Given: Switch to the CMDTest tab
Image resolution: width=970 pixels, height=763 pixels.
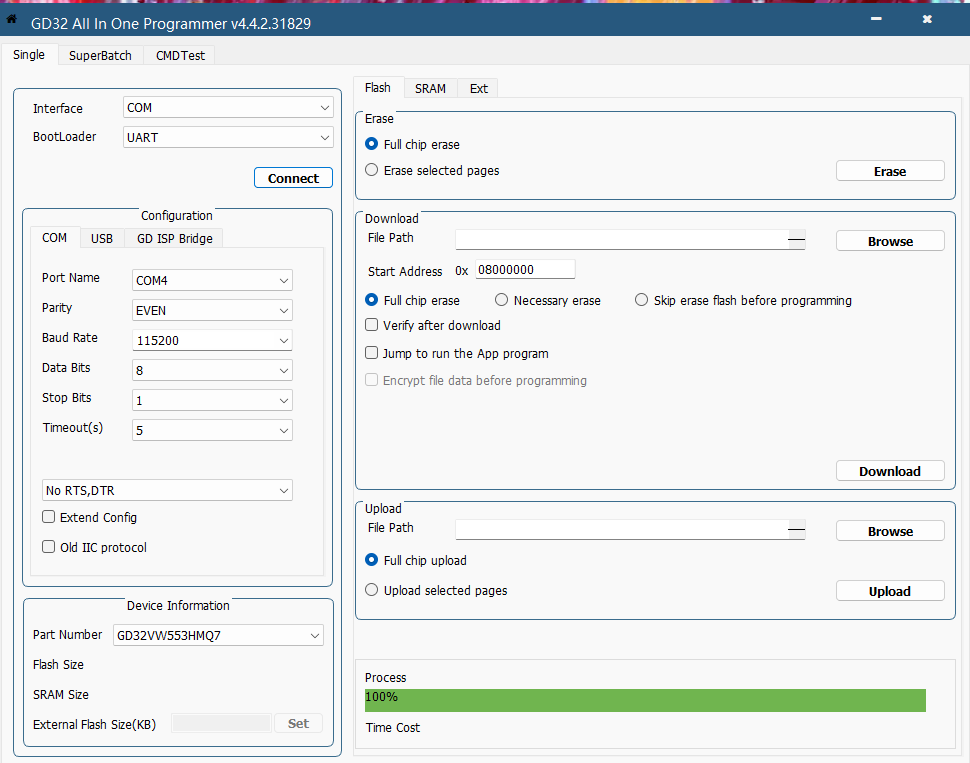Looking at the screenshot, I should click(180, 56).
